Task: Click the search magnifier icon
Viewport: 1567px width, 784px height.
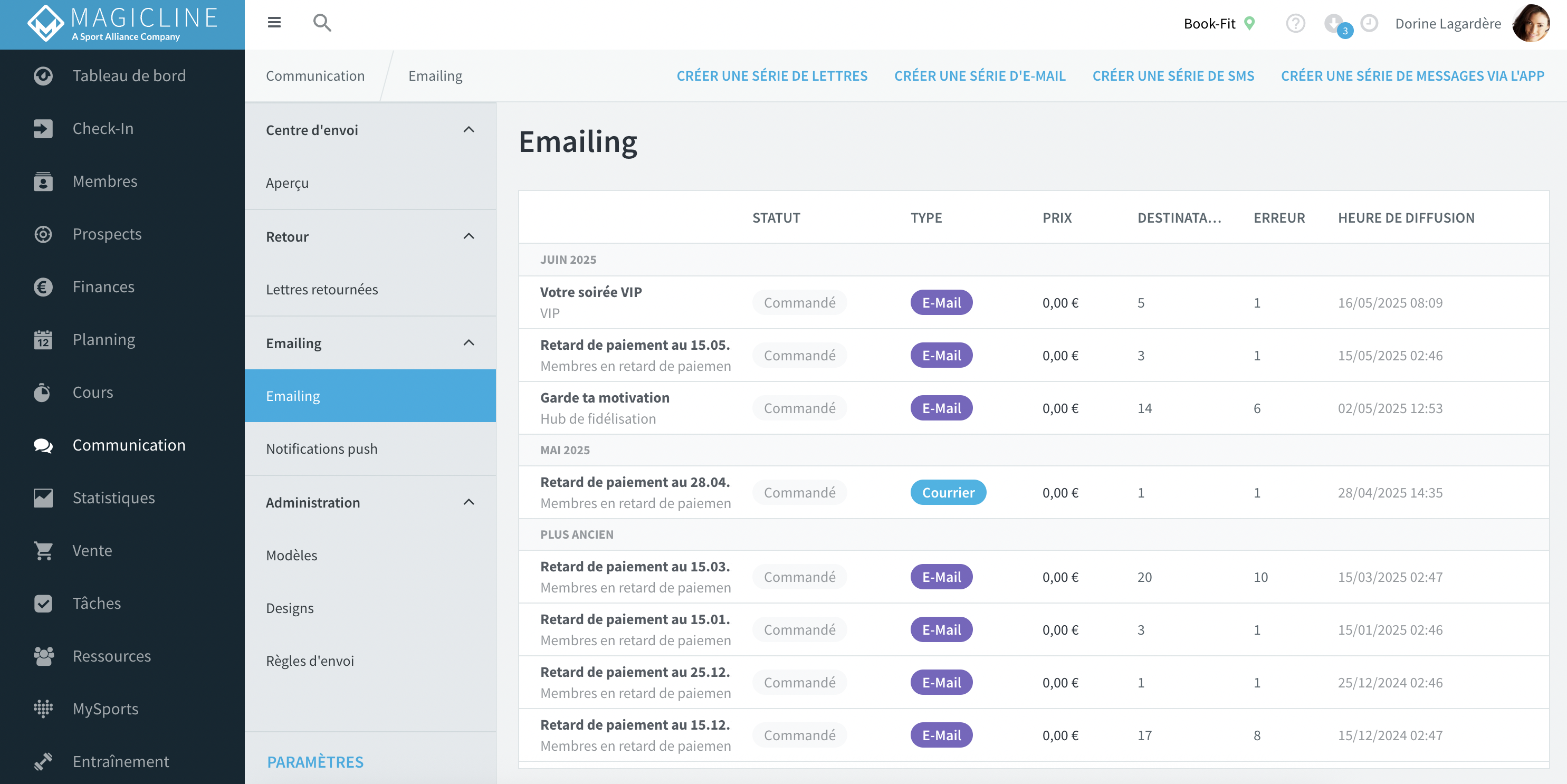Action: pos(322,23)
